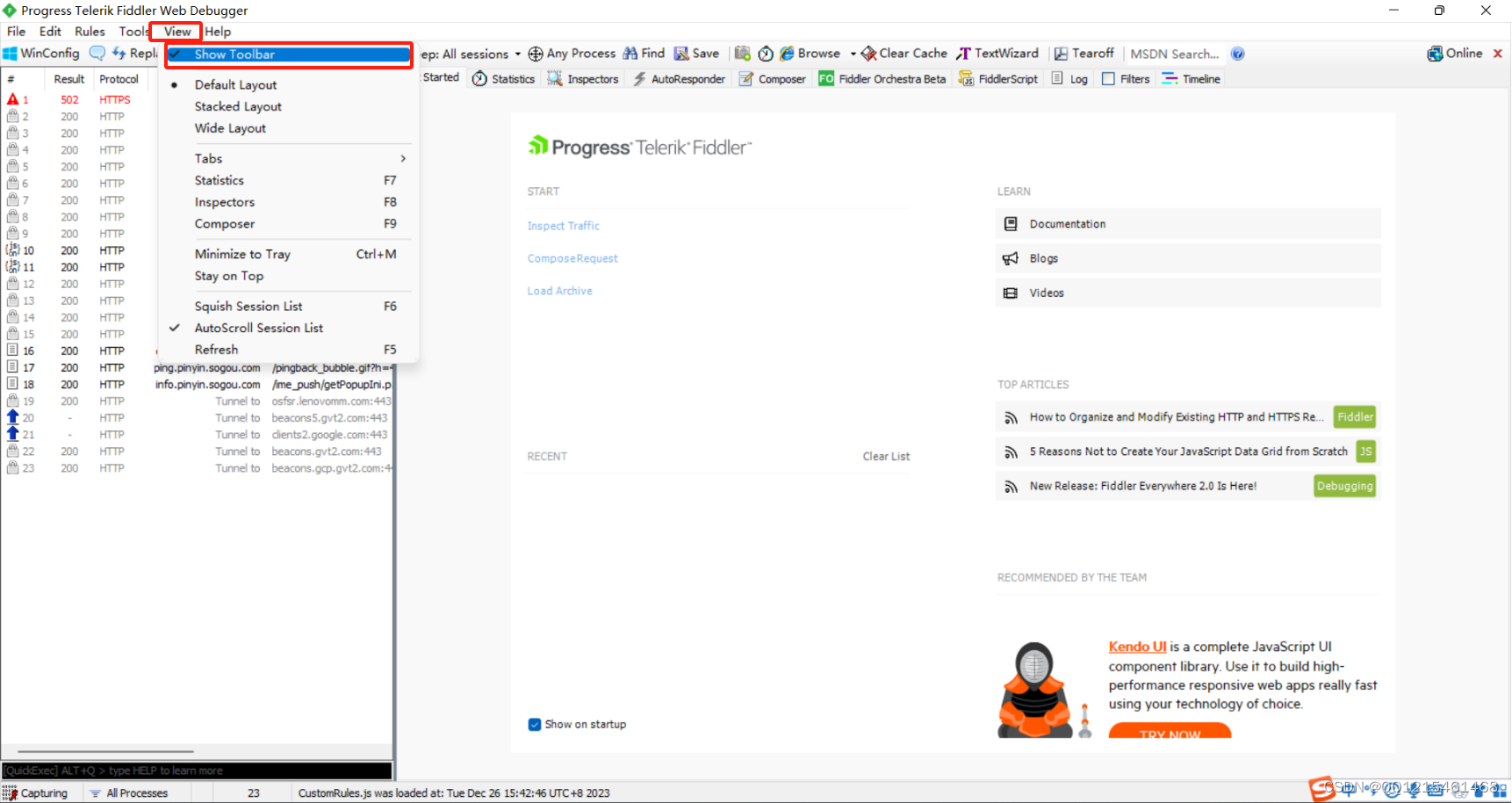
Task: Click the blue help icon next to MSDN search
Action: click(1237, 54)
